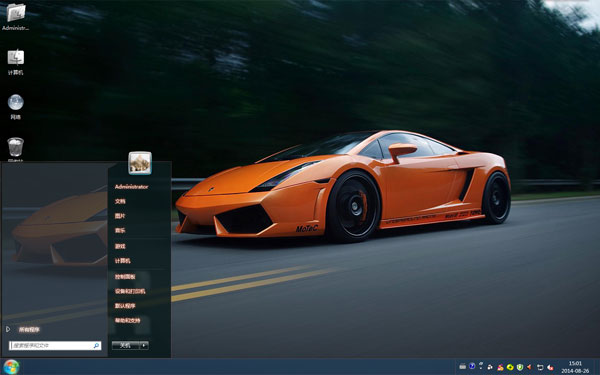Click the Windows Start orb
The image size is (600, 375).
[11, 367]
